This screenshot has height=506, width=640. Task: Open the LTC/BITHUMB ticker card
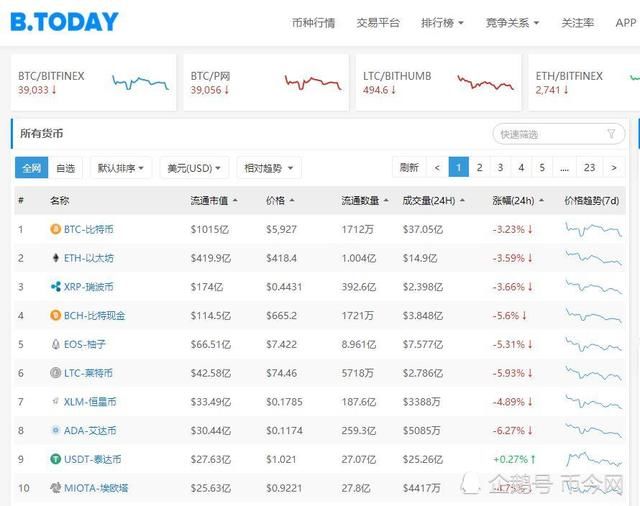click(x=439, y=82)
